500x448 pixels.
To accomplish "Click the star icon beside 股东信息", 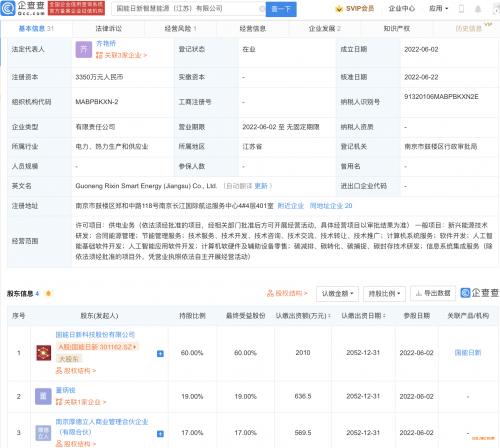I will tap(48, 293).
